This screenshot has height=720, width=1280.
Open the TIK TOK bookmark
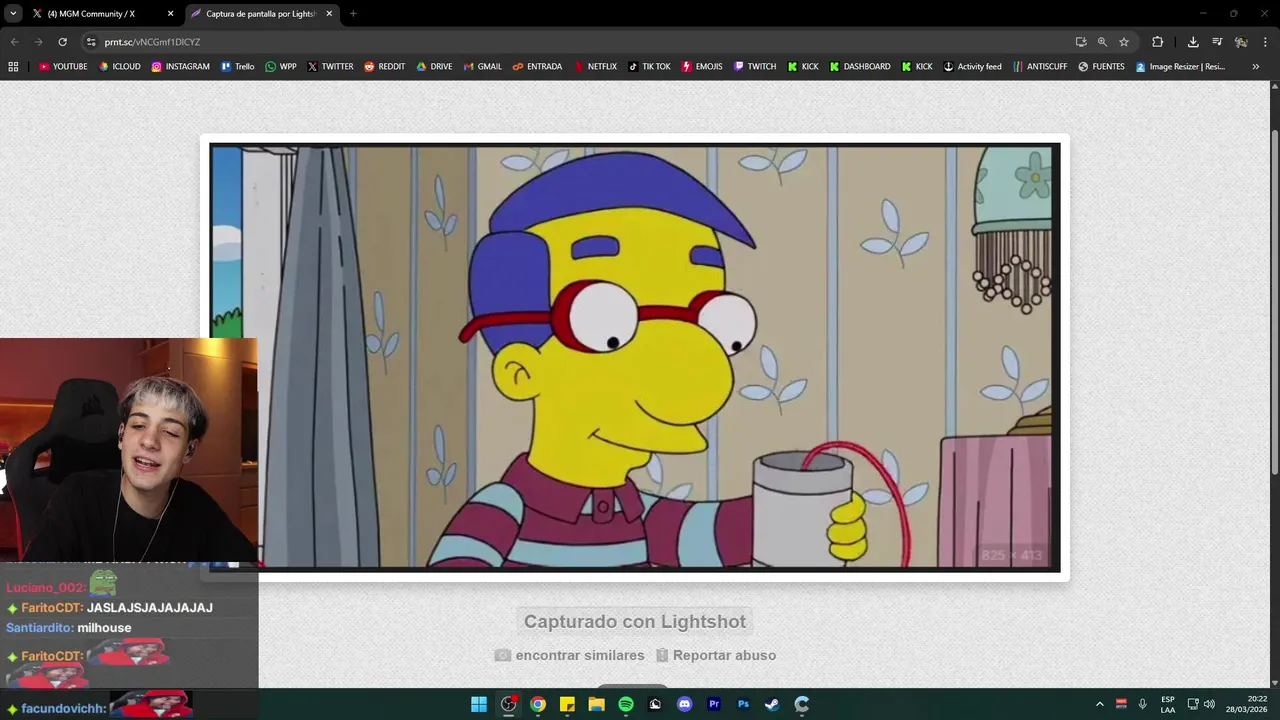point(649,67)
